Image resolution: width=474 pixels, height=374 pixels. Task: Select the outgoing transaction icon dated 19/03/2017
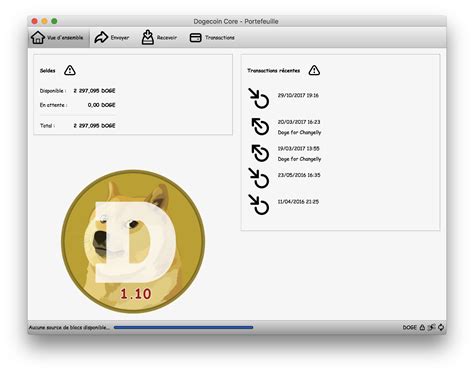tap(260, 153)
